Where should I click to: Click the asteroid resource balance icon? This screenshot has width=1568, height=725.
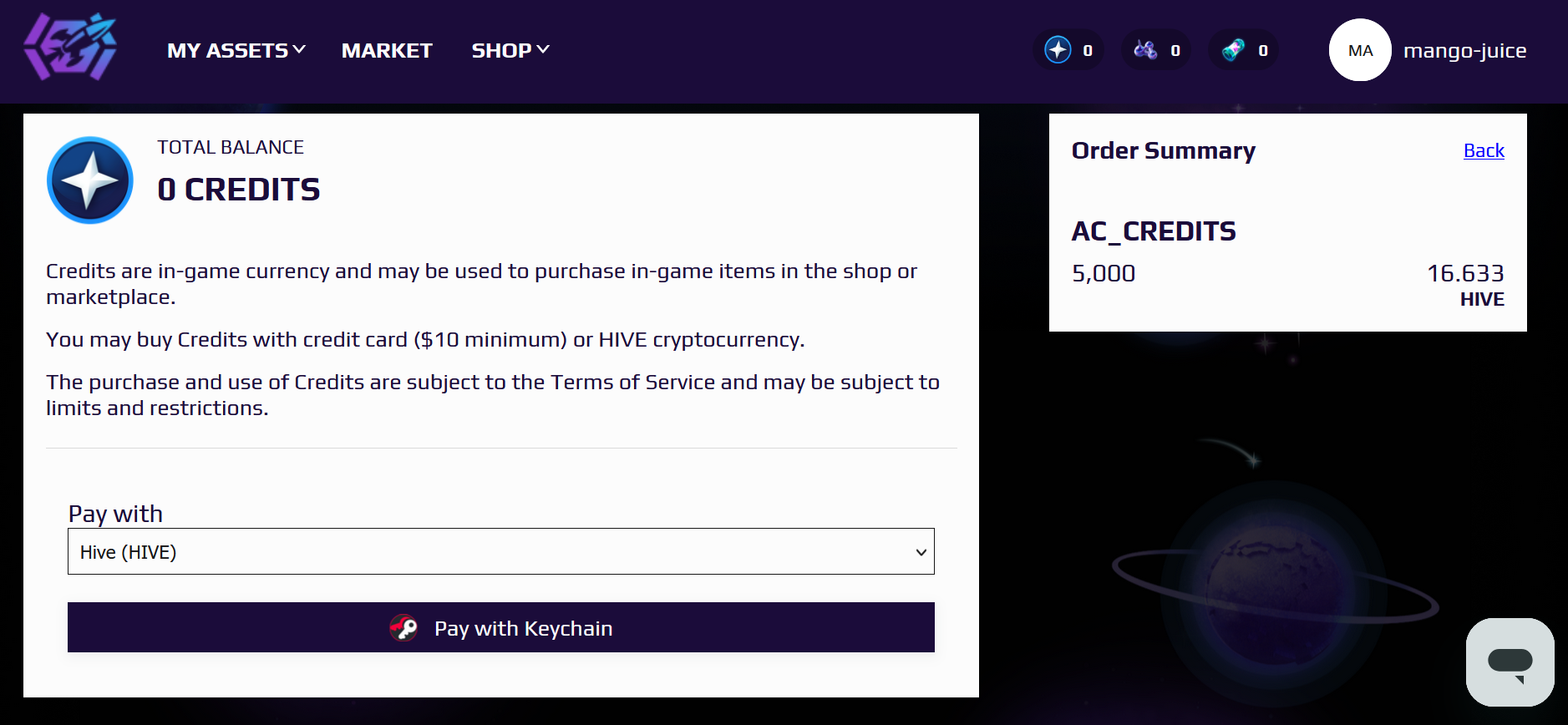pos(1145,50)
